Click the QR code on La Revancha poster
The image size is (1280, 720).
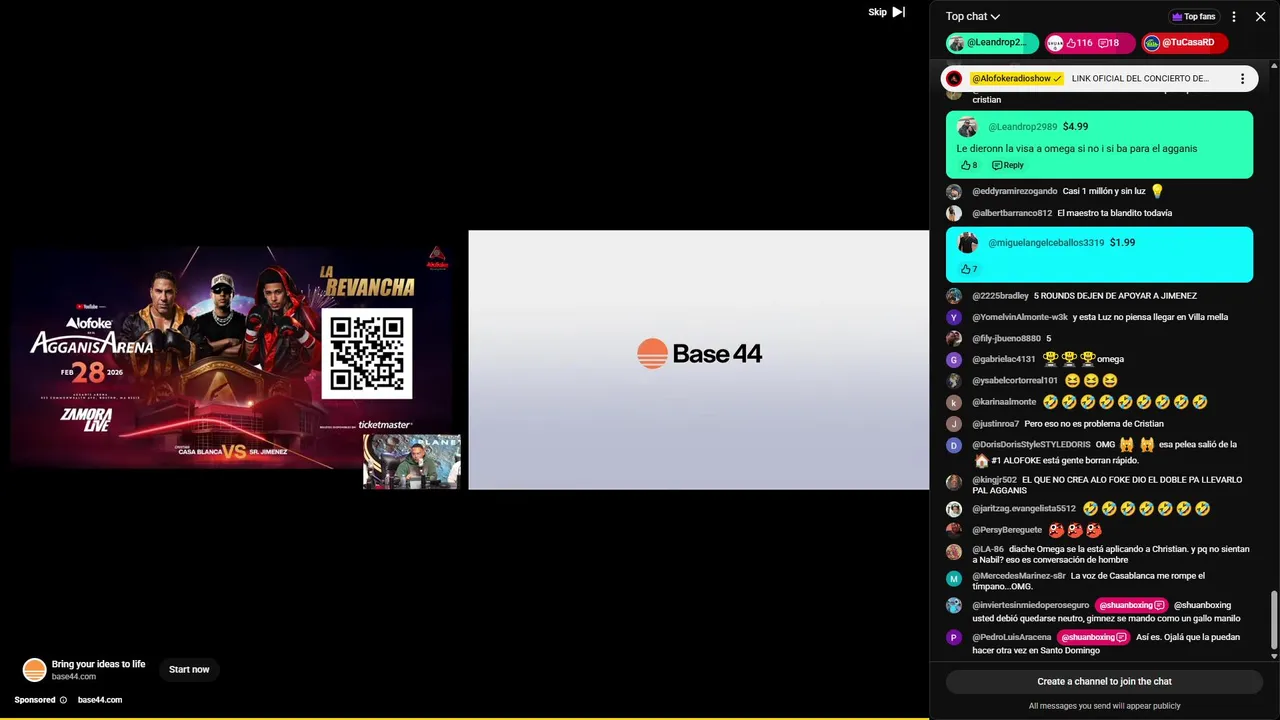(366, 354)
